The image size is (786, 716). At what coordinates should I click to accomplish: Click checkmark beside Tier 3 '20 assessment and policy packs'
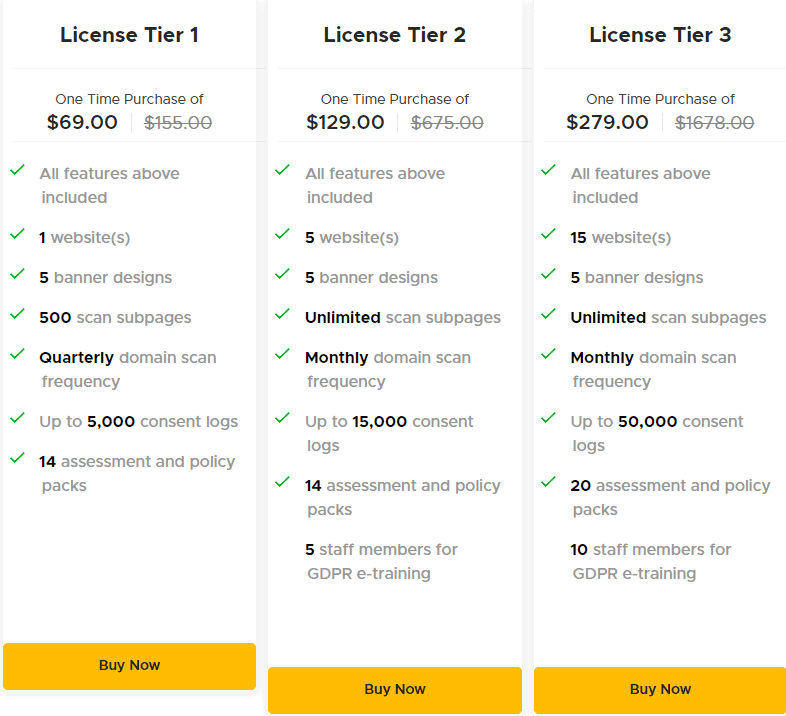[x=548, y=482]
